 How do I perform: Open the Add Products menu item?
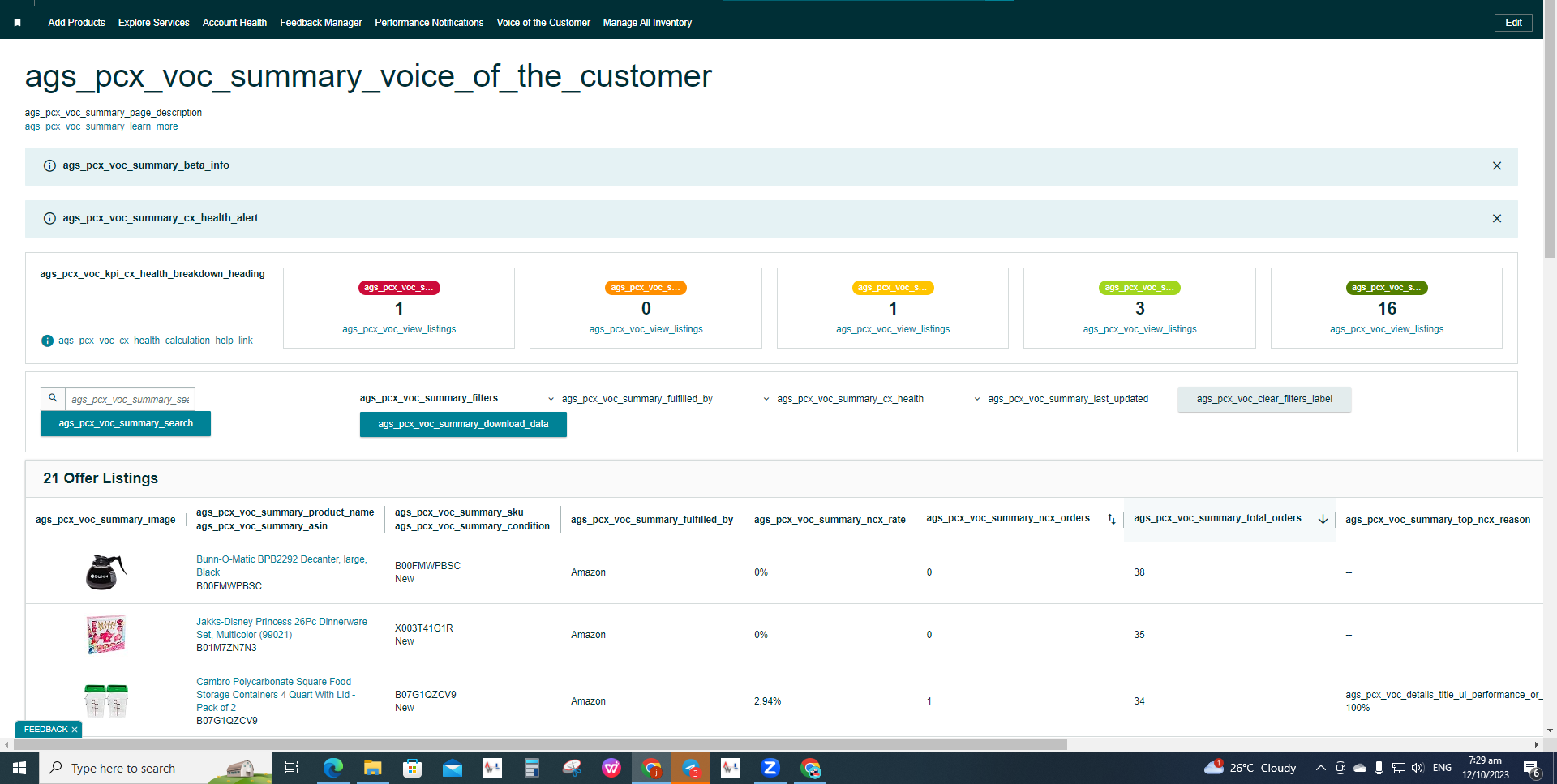coord(76,23)
